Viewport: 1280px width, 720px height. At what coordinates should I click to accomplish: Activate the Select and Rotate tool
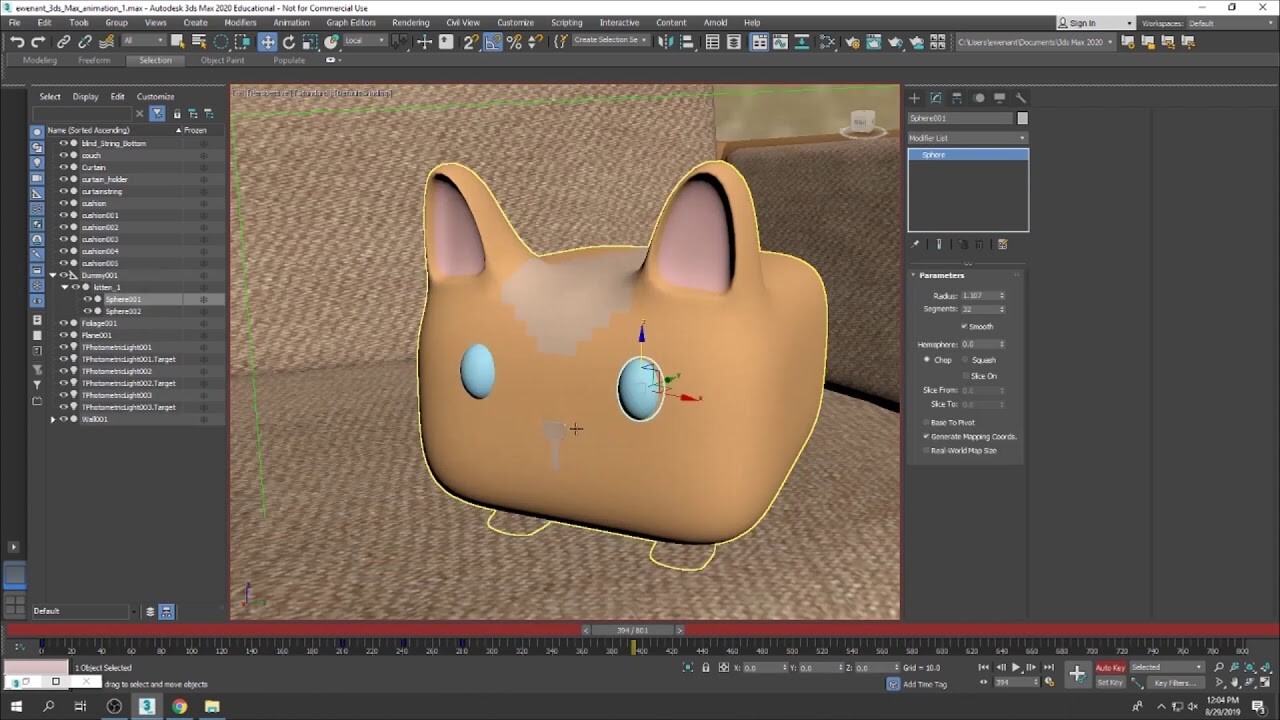289,42
